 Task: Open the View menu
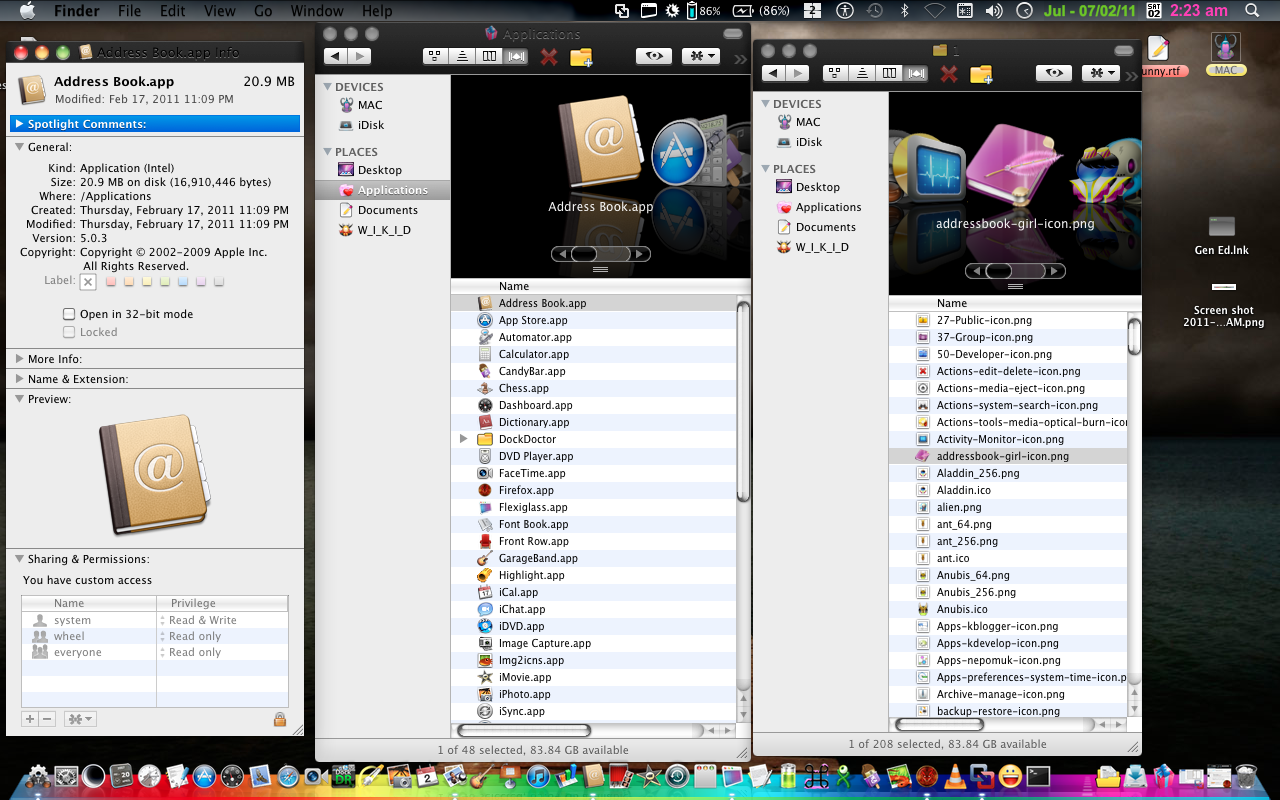(x=219, y=11)
